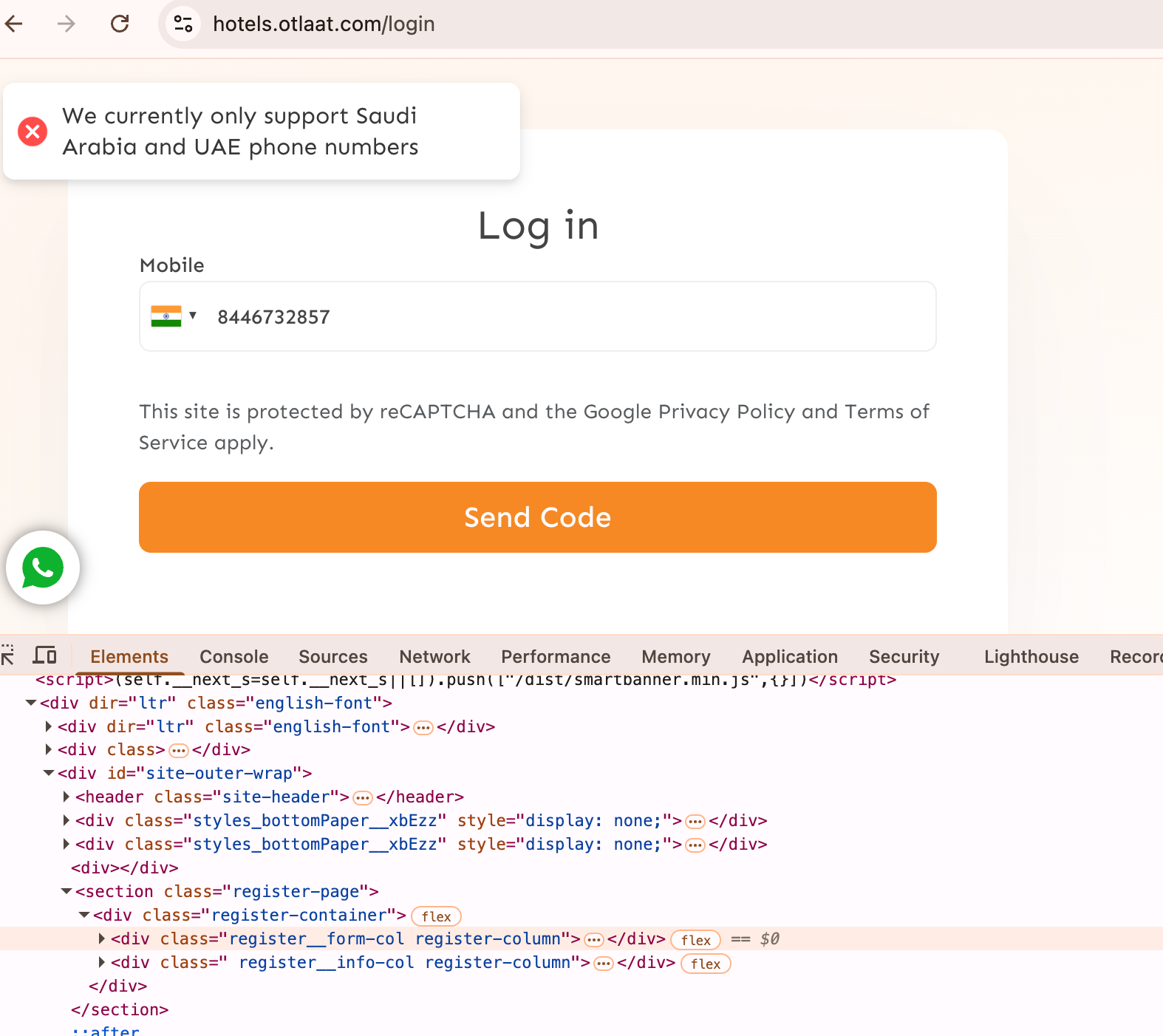Open the Network tab
The width and height of the screenshot is (1163, 1036).
click(x=434, y=656)
